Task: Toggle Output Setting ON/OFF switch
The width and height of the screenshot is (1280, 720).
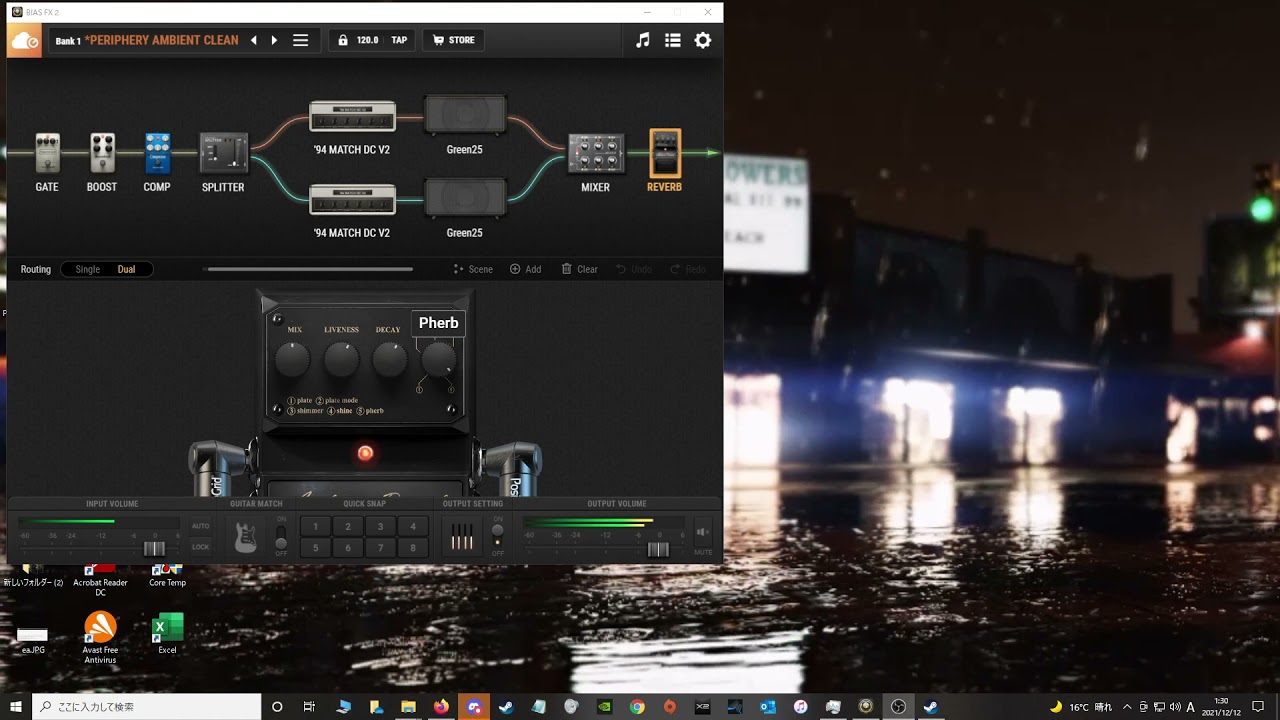Action: coord(498,536)
